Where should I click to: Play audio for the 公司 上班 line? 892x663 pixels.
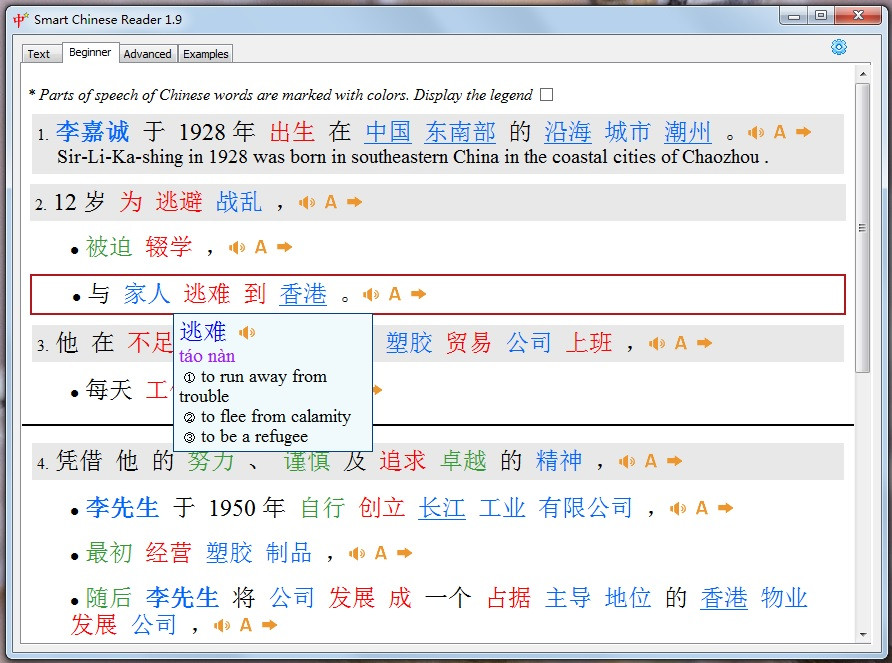(656, 344)
